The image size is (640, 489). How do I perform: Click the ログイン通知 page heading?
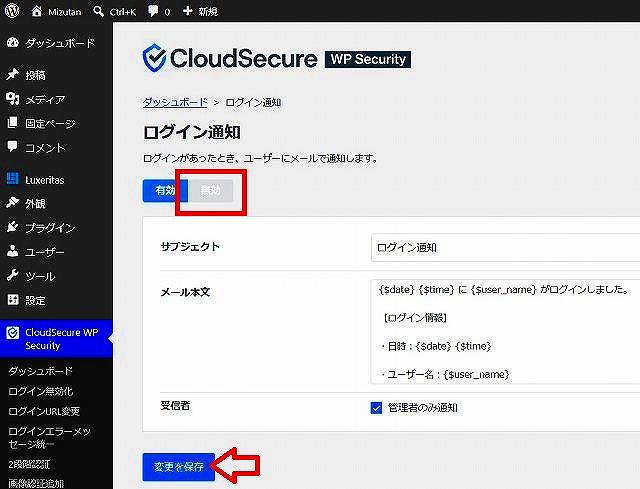pyautogui.click(x=191, y=132)
